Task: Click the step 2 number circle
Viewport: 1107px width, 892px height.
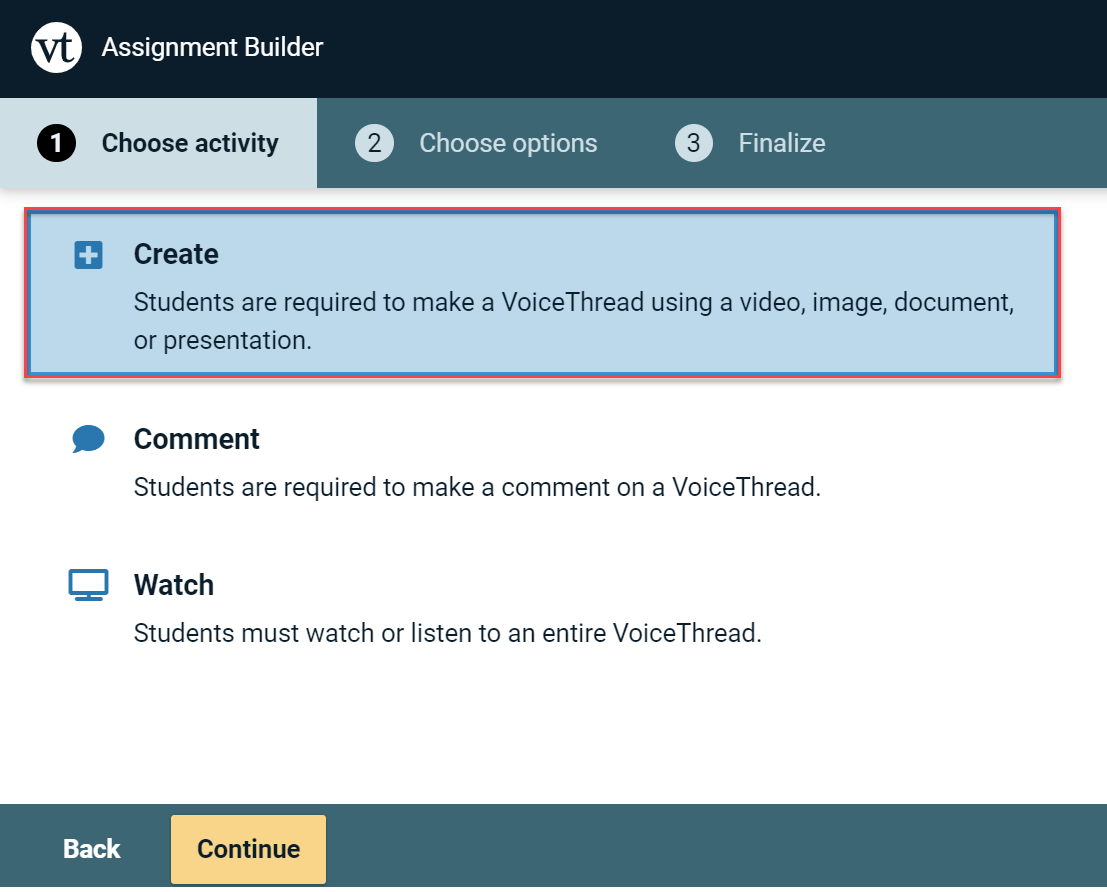Action: pyautogui.click(x=374, y=144)
